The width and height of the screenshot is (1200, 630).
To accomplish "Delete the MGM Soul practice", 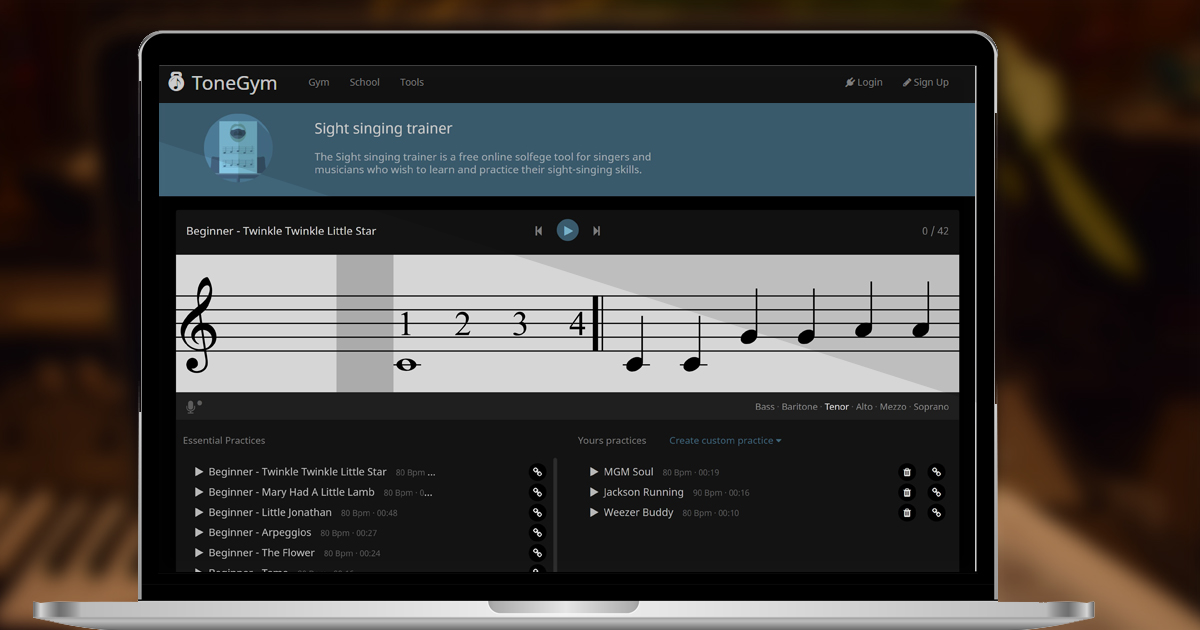I will (x=907, y=471).
